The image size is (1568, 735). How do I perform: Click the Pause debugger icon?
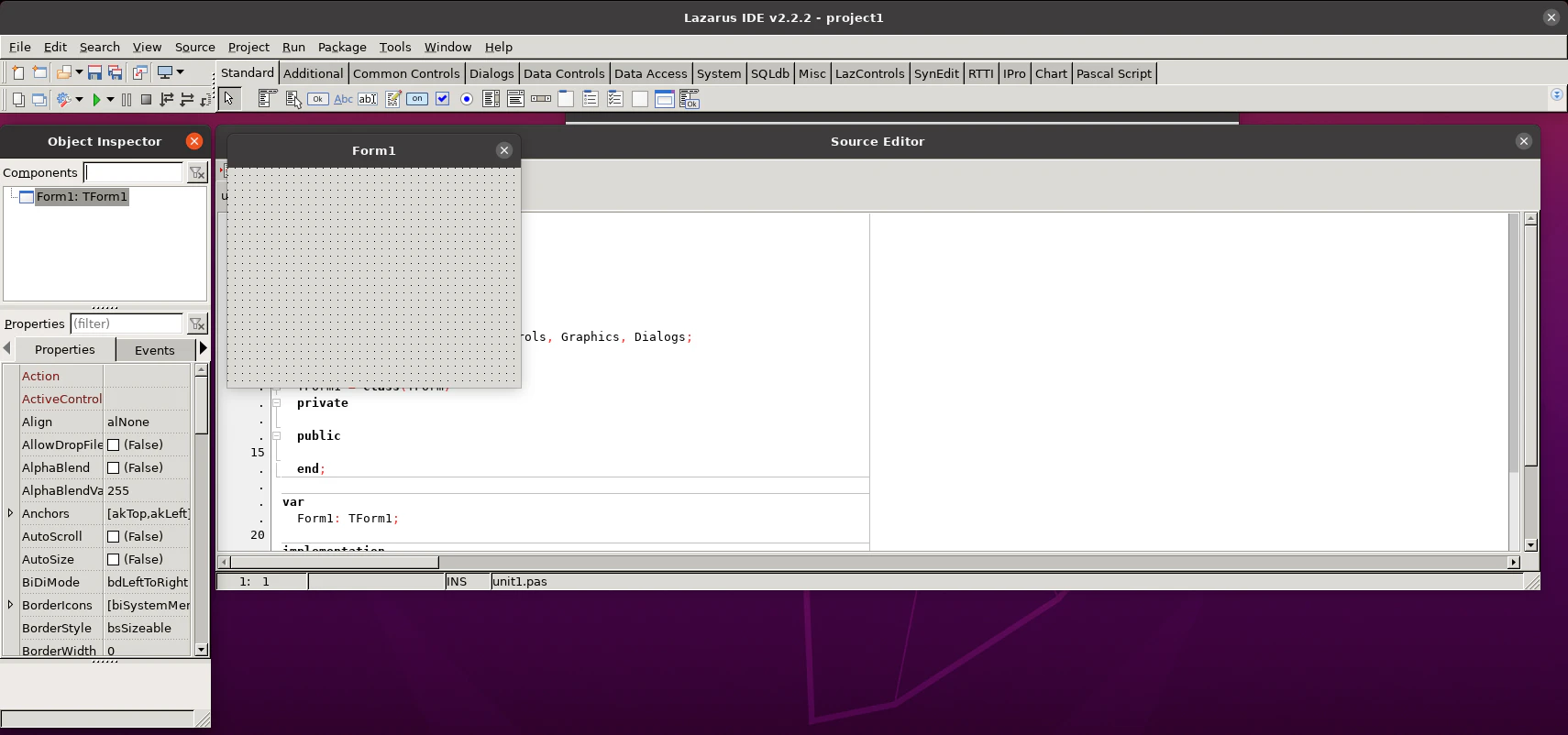[x=127, y=99]
